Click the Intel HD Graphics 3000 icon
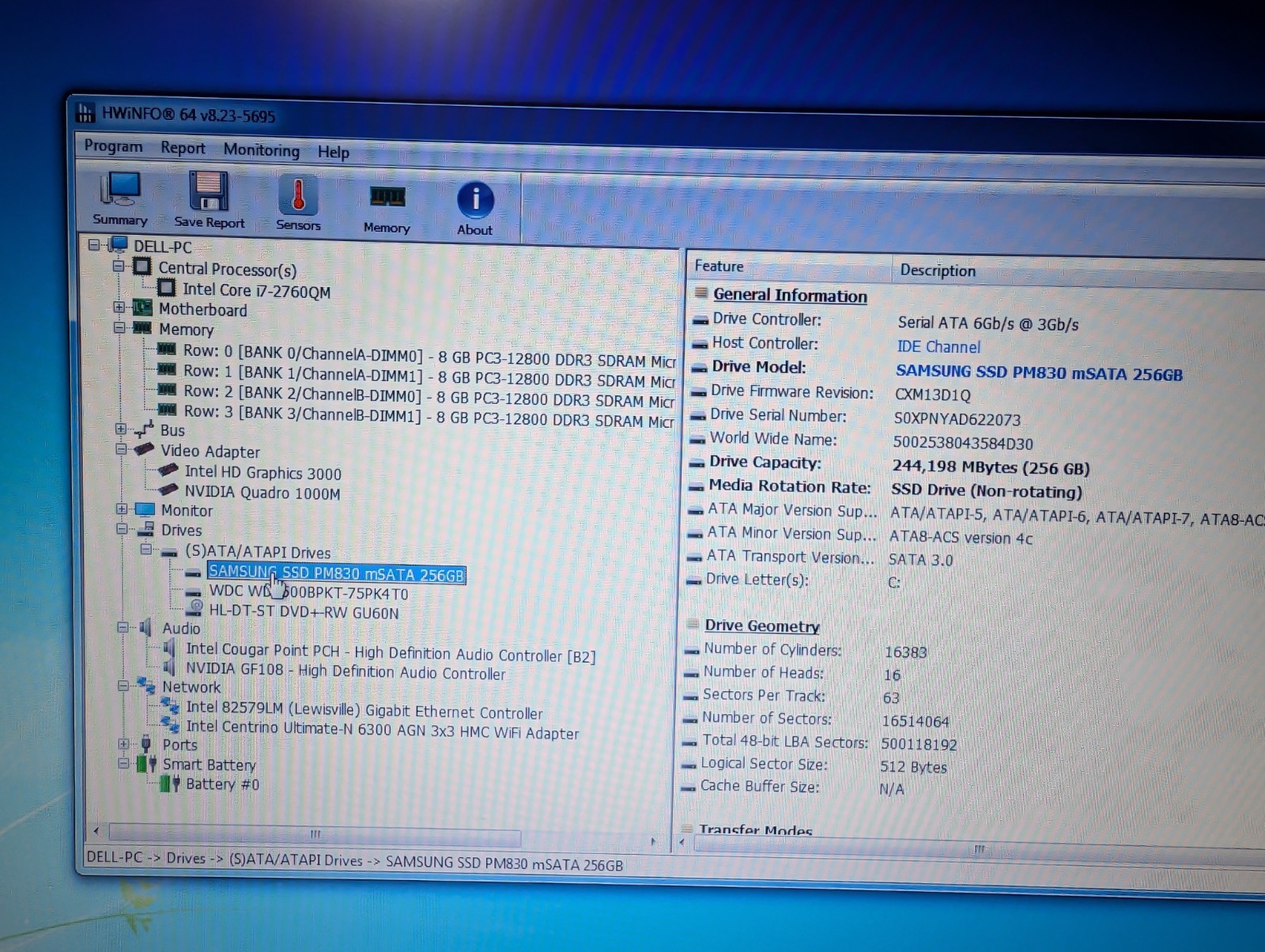This screenshot has height=952, width=1265. (168, 470)
